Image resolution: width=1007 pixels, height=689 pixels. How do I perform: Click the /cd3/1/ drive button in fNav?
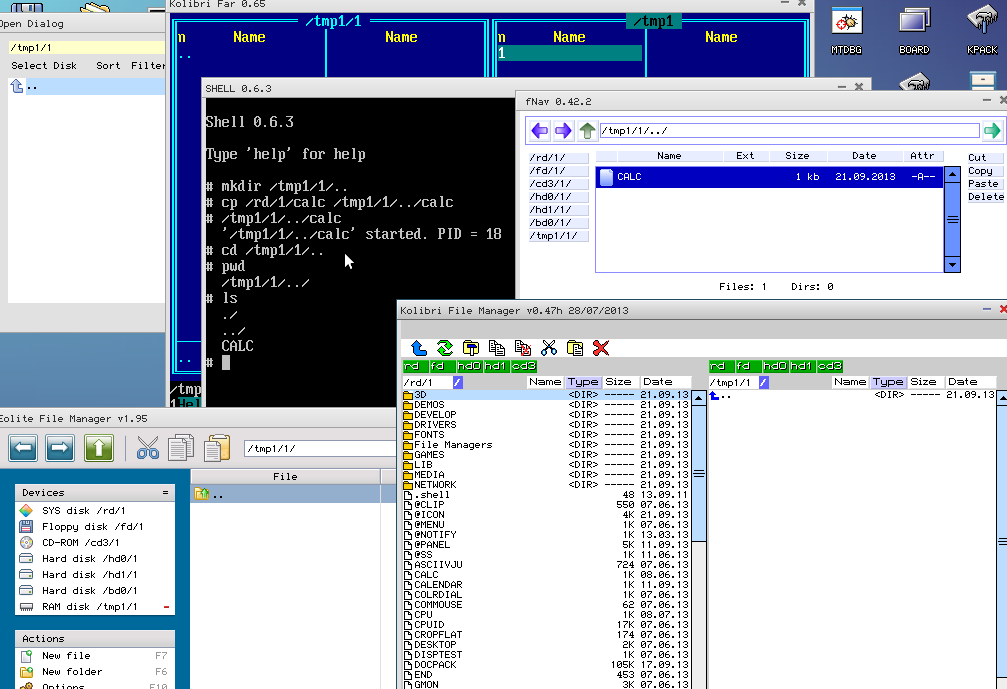tap(558, 184)
